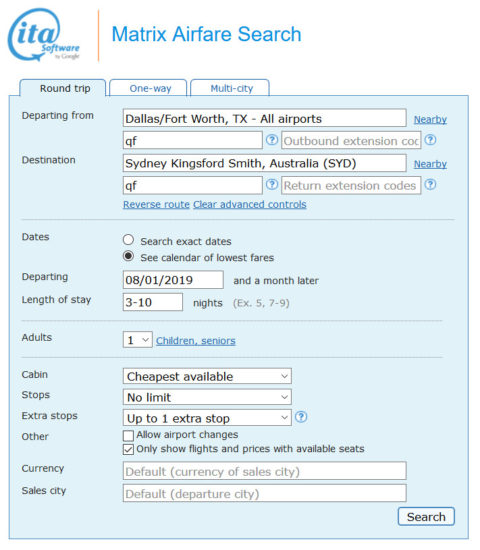
Task: Open help icon beside outbound routing codes field
Action: pyautogui.click(x=272, y=140)
